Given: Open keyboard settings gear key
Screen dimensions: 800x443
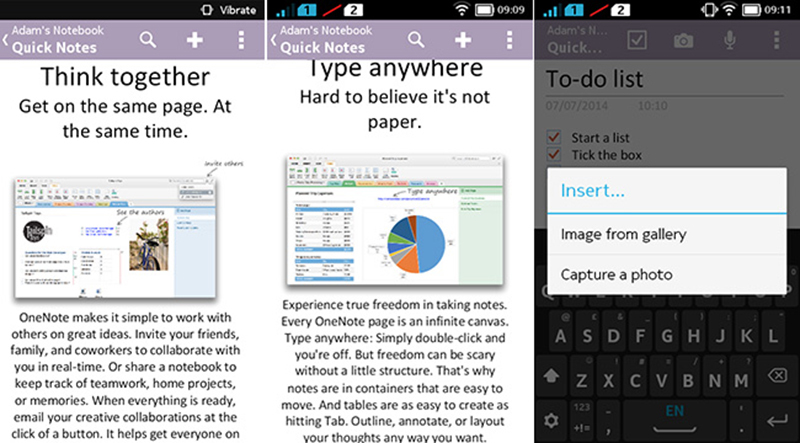Looking at the screenshot, I should tap(551, 421).
